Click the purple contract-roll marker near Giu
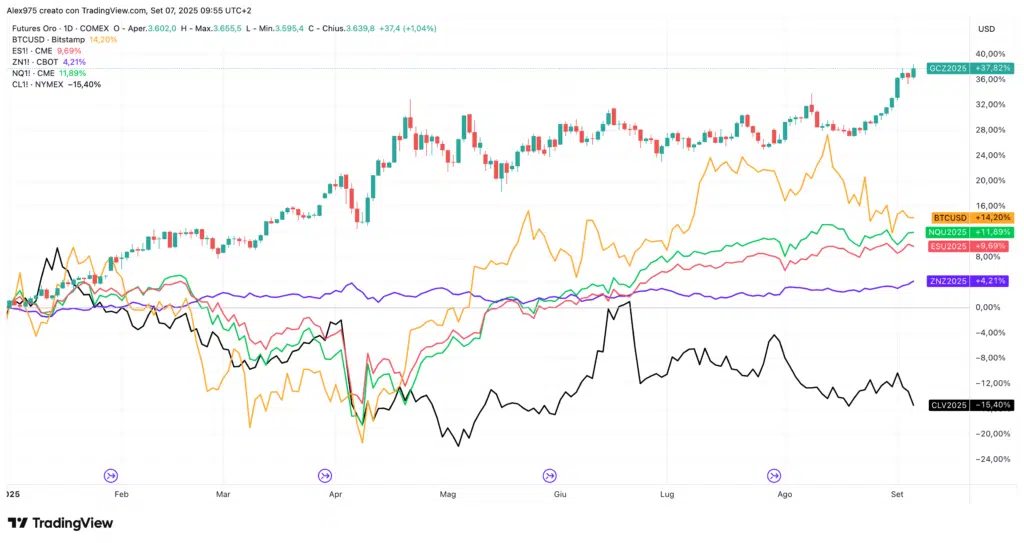Image resolution: width=1024 pixels, height=543 pixels. coord(549,476)
